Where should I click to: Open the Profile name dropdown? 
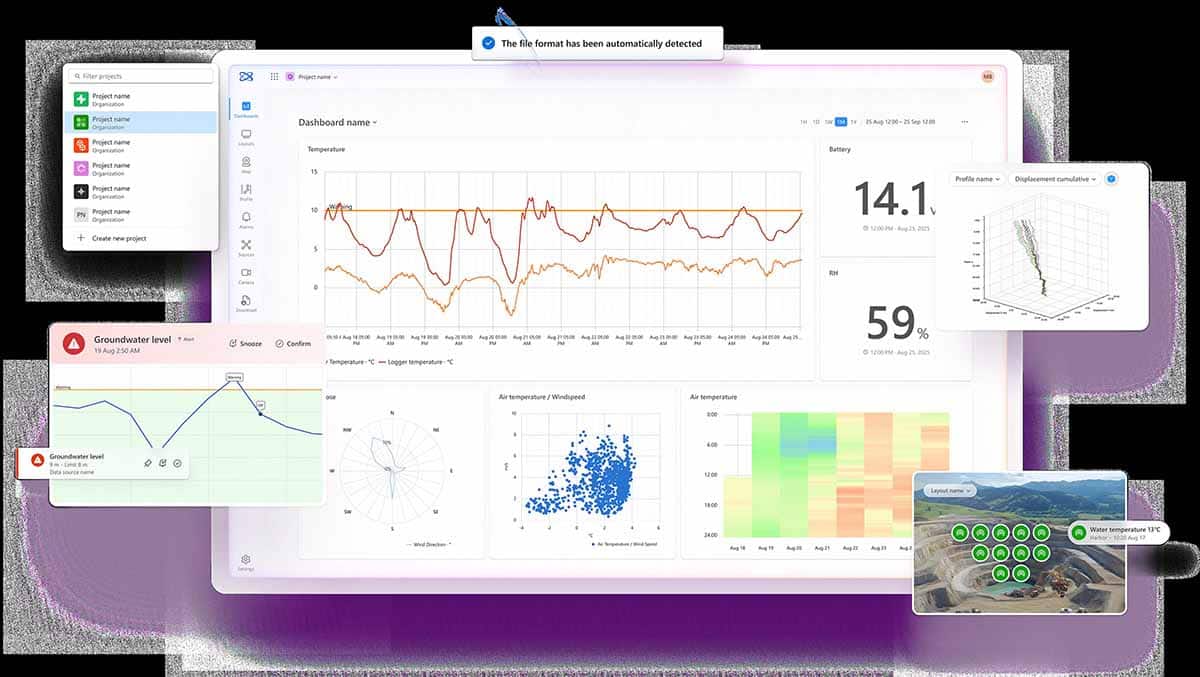[976, 179]
